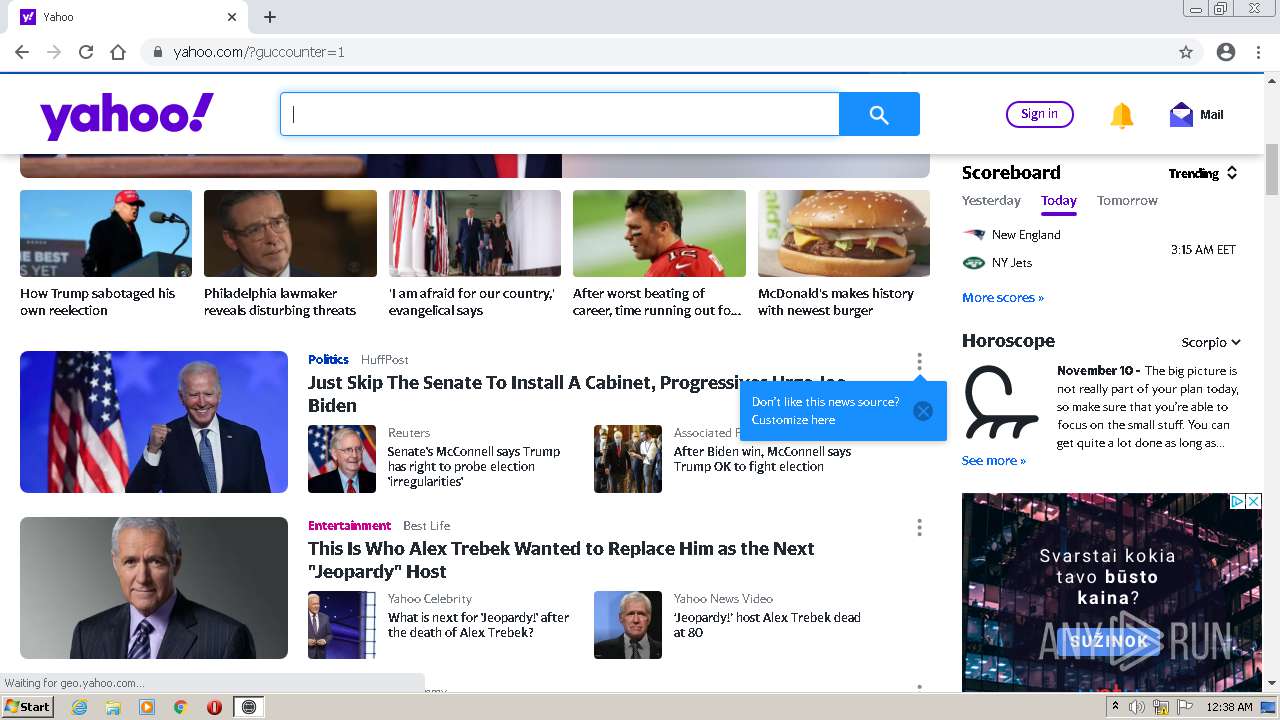Click the AdChoices icon on ad
This screenshot has width=1280, height=720.
(1237, 501)
